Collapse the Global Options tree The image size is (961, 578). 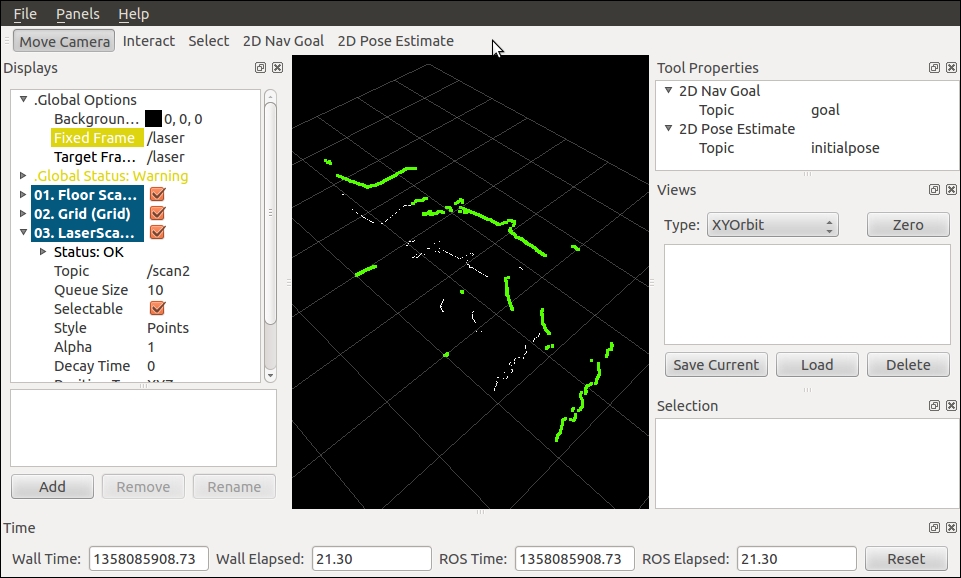tap(23, 99)
